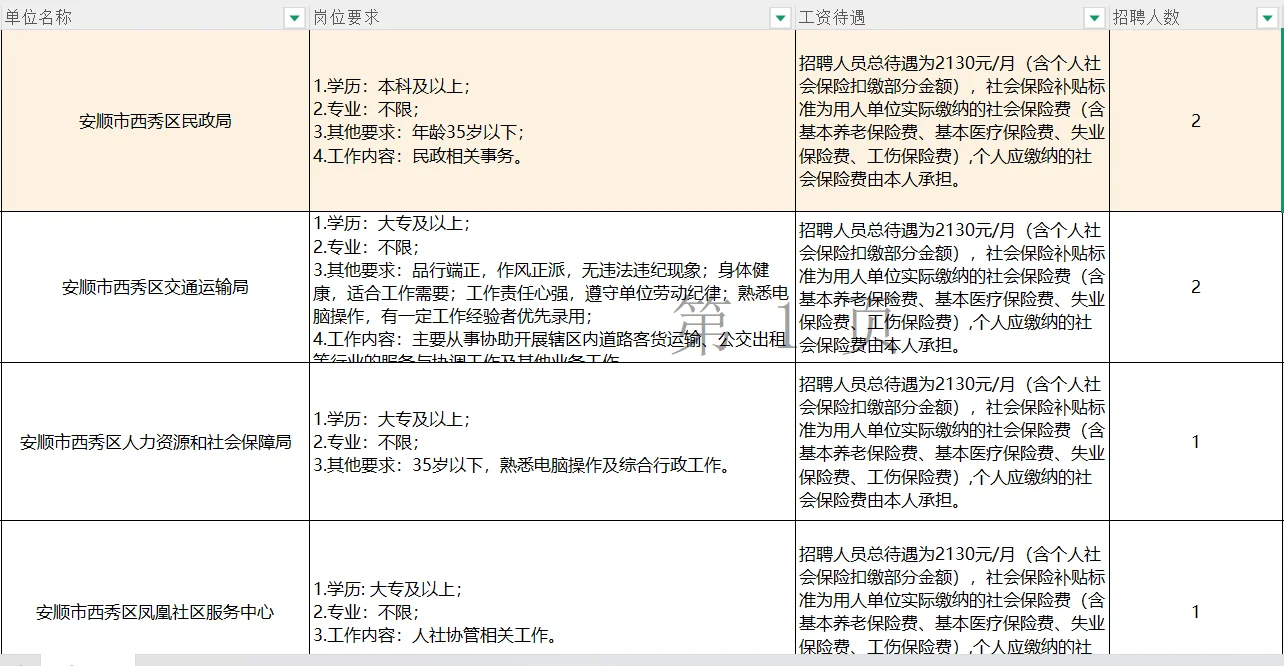Open filter dropdown for 岗位要求 column
Image resolution: width=1284 pixels, height=666 pixels.
coord(781,18)
